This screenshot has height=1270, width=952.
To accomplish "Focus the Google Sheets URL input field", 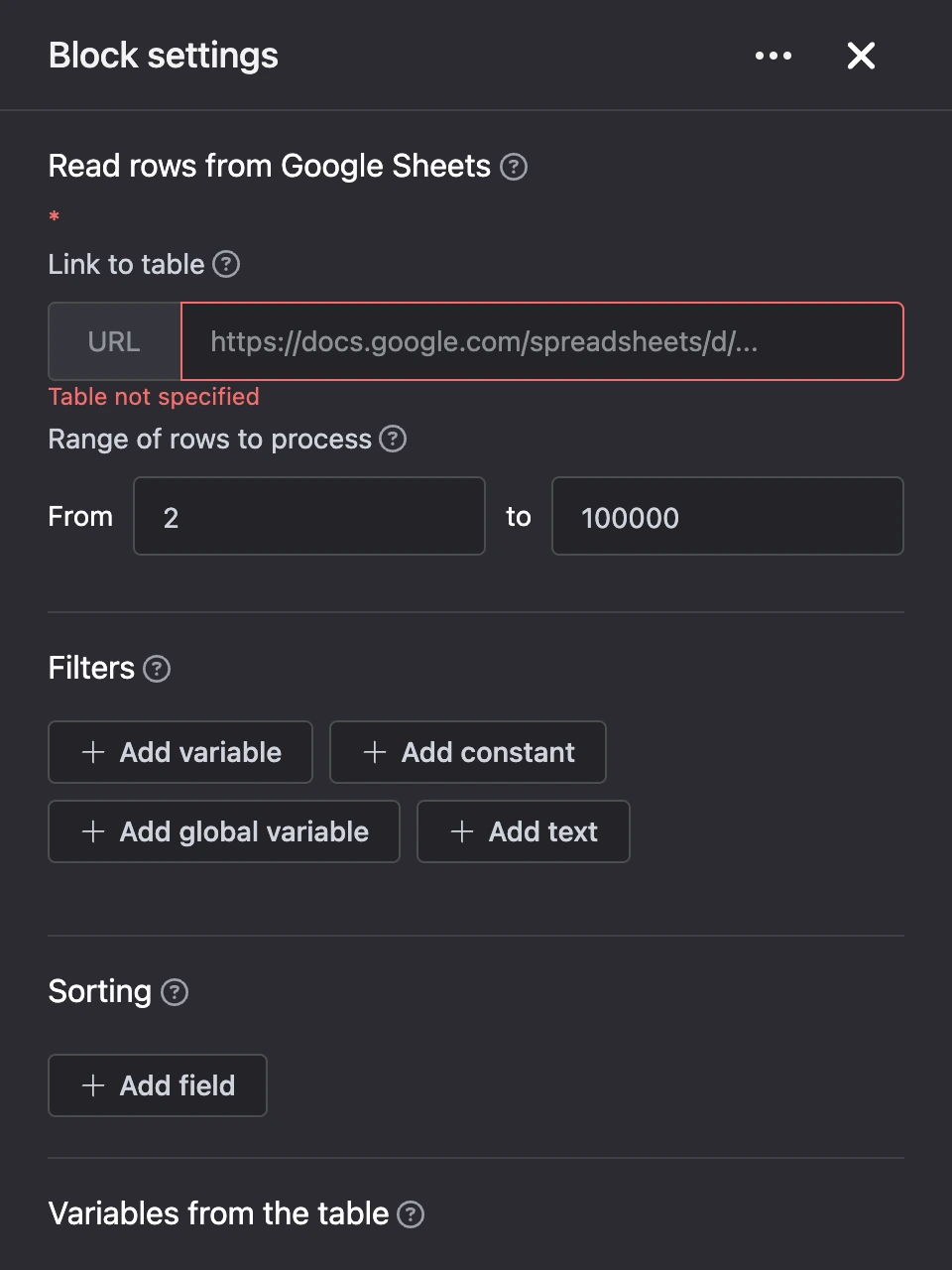I will pos(541,341).
